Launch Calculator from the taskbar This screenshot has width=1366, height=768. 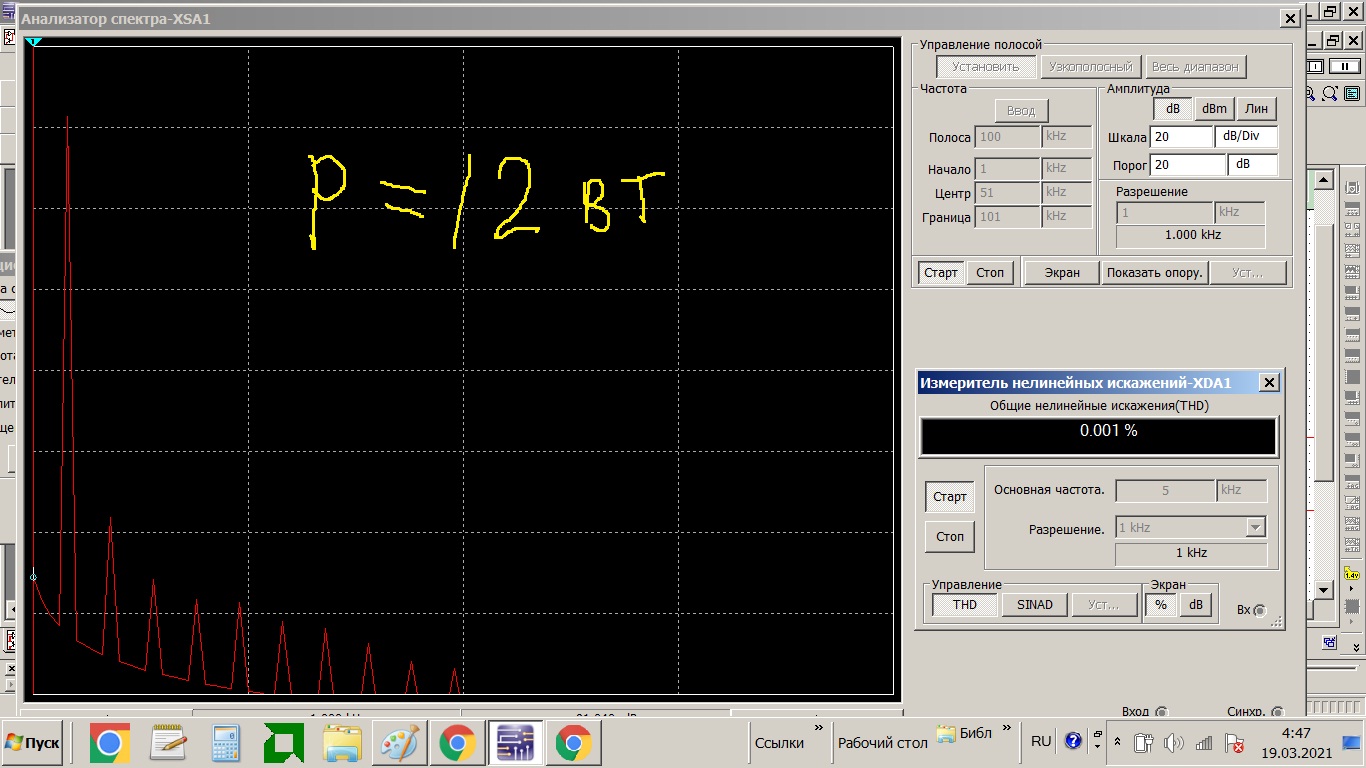point(226,743)
